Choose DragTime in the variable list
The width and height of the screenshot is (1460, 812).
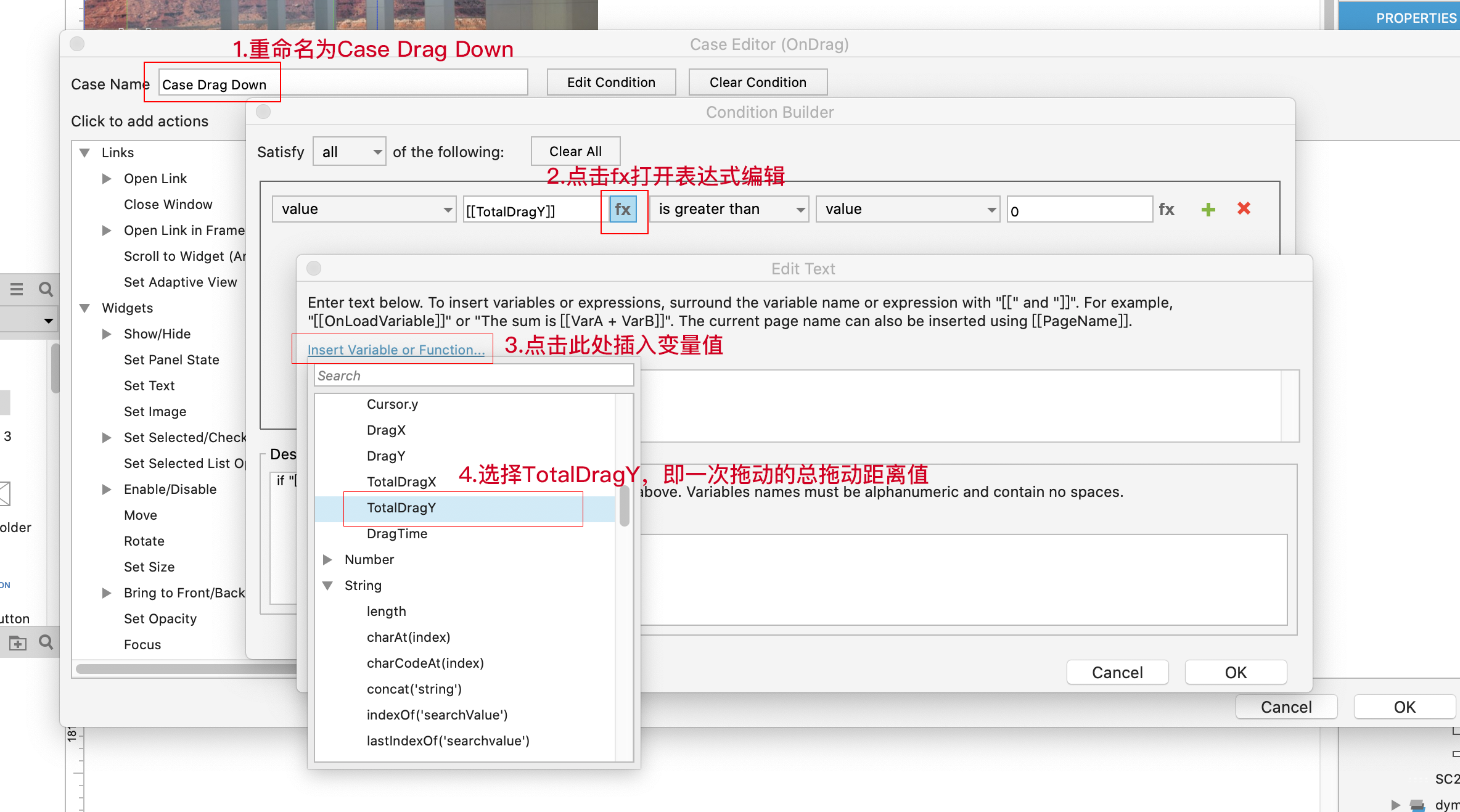(x=397, y=534)
